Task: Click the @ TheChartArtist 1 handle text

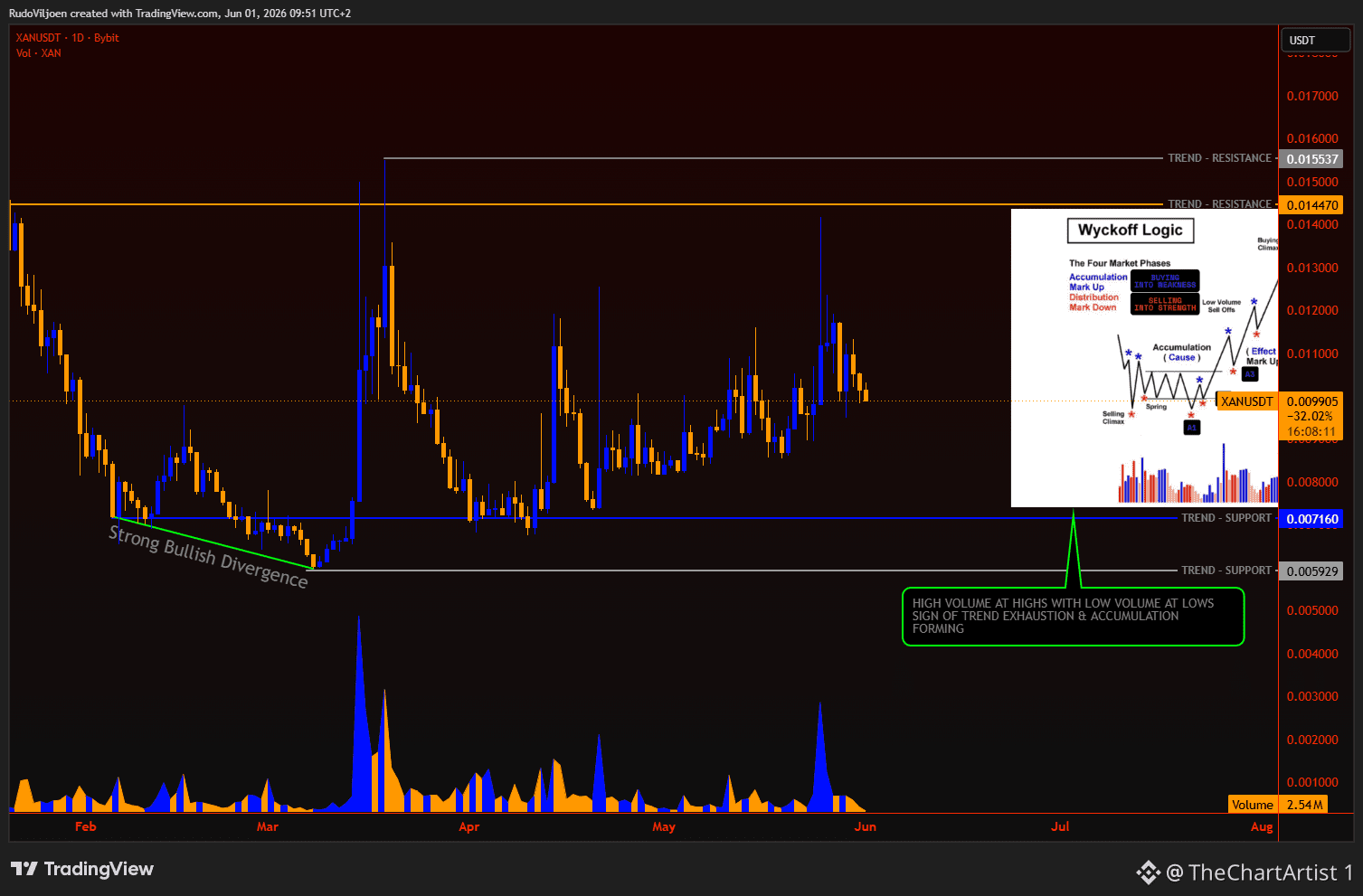Action: coord(1260,872)
